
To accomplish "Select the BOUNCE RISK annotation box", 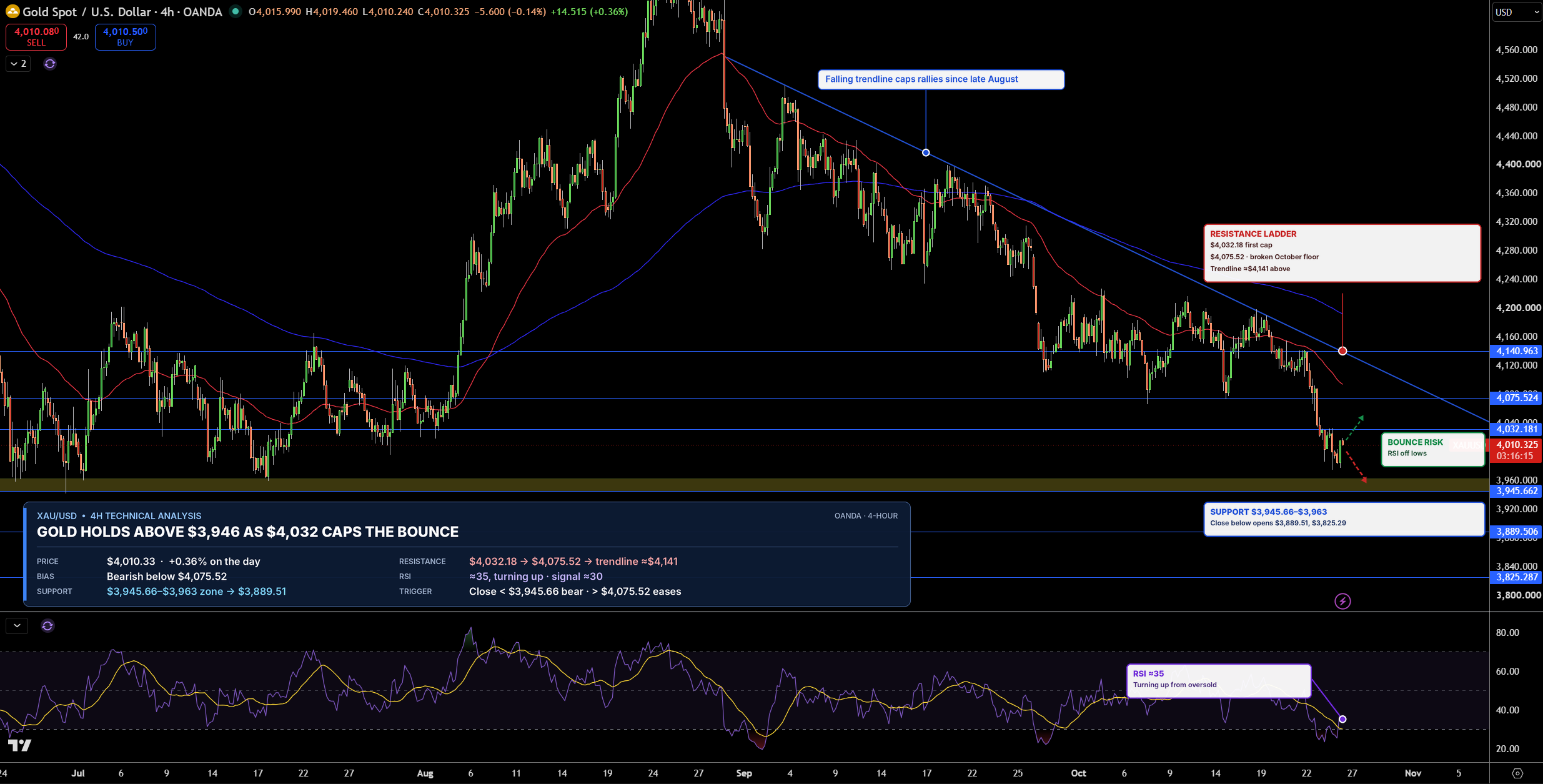I will pos(1432,449).
